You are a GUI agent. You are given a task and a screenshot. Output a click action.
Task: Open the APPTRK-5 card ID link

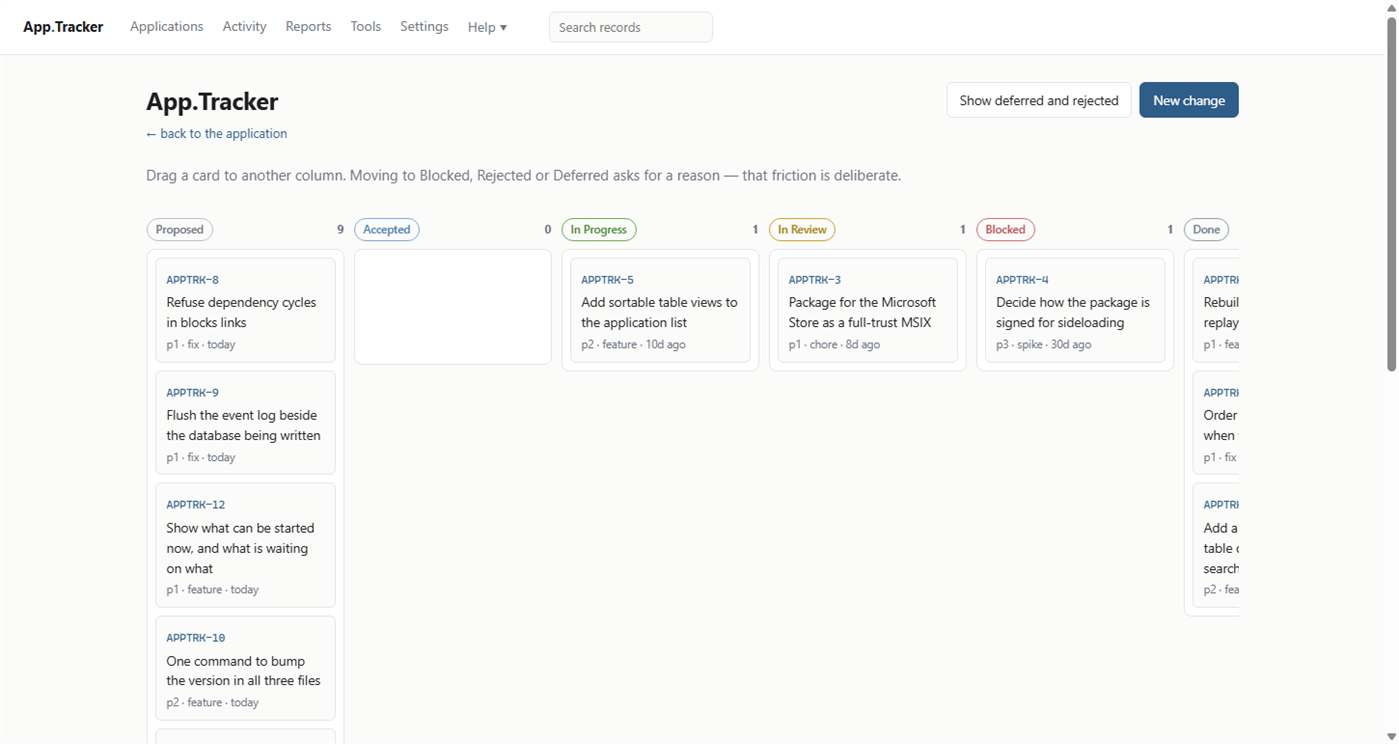[x=607, y=280]
